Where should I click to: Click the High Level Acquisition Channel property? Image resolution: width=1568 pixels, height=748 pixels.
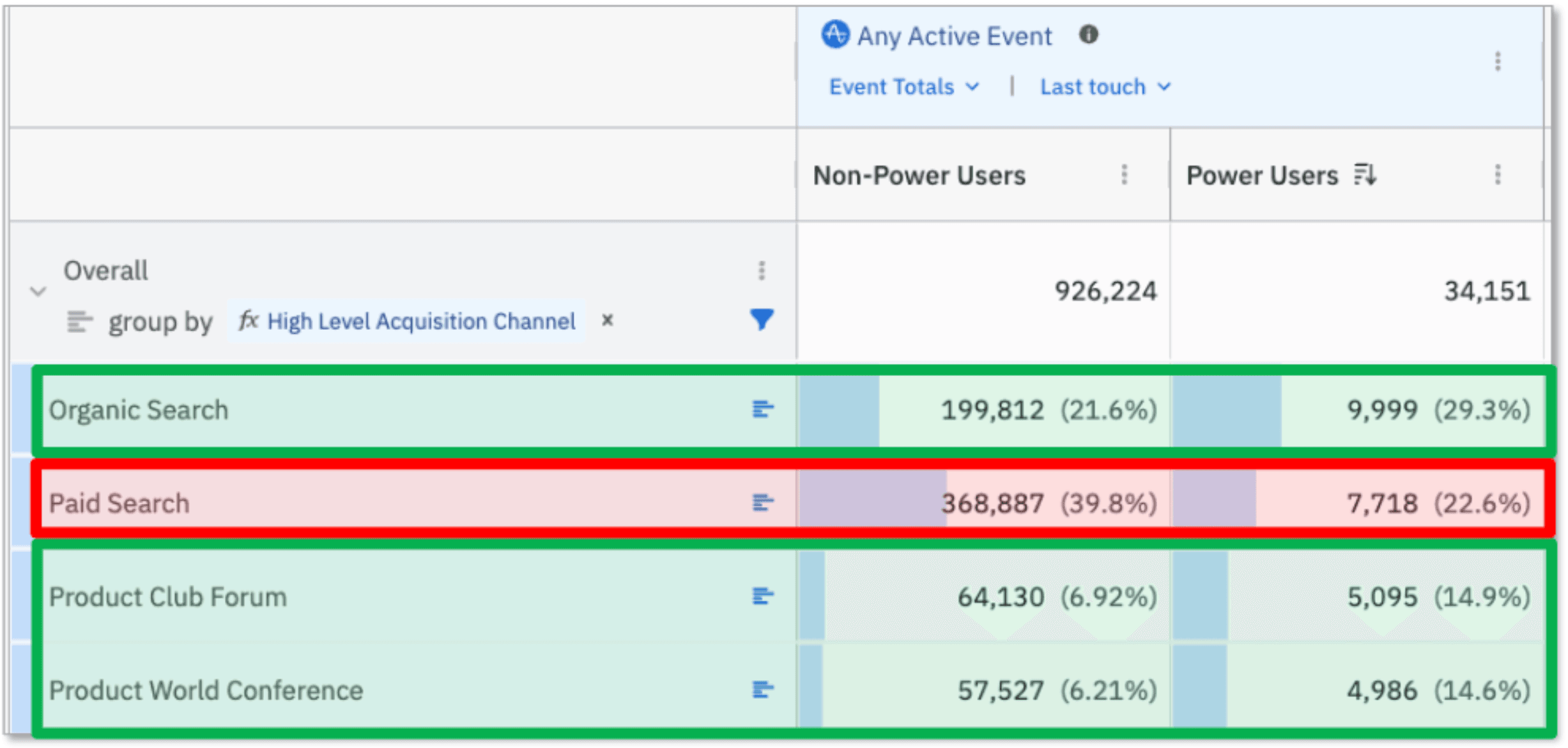click(420, 321)
